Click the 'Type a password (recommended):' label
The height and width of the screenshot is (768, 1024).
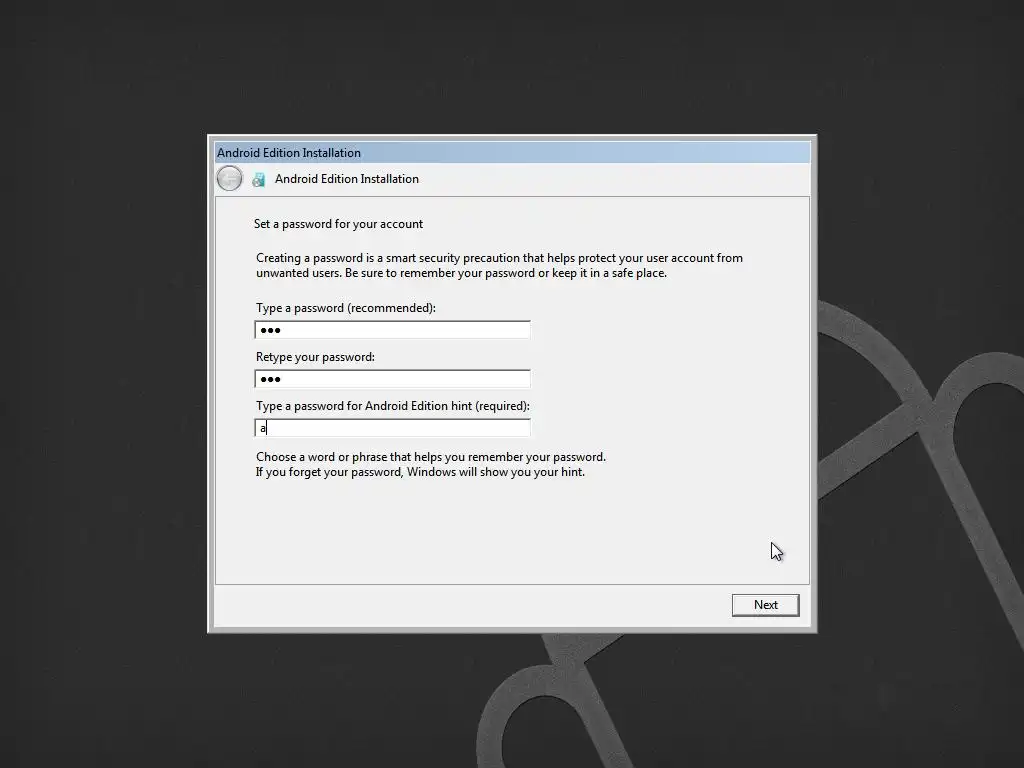click(345, 308)
